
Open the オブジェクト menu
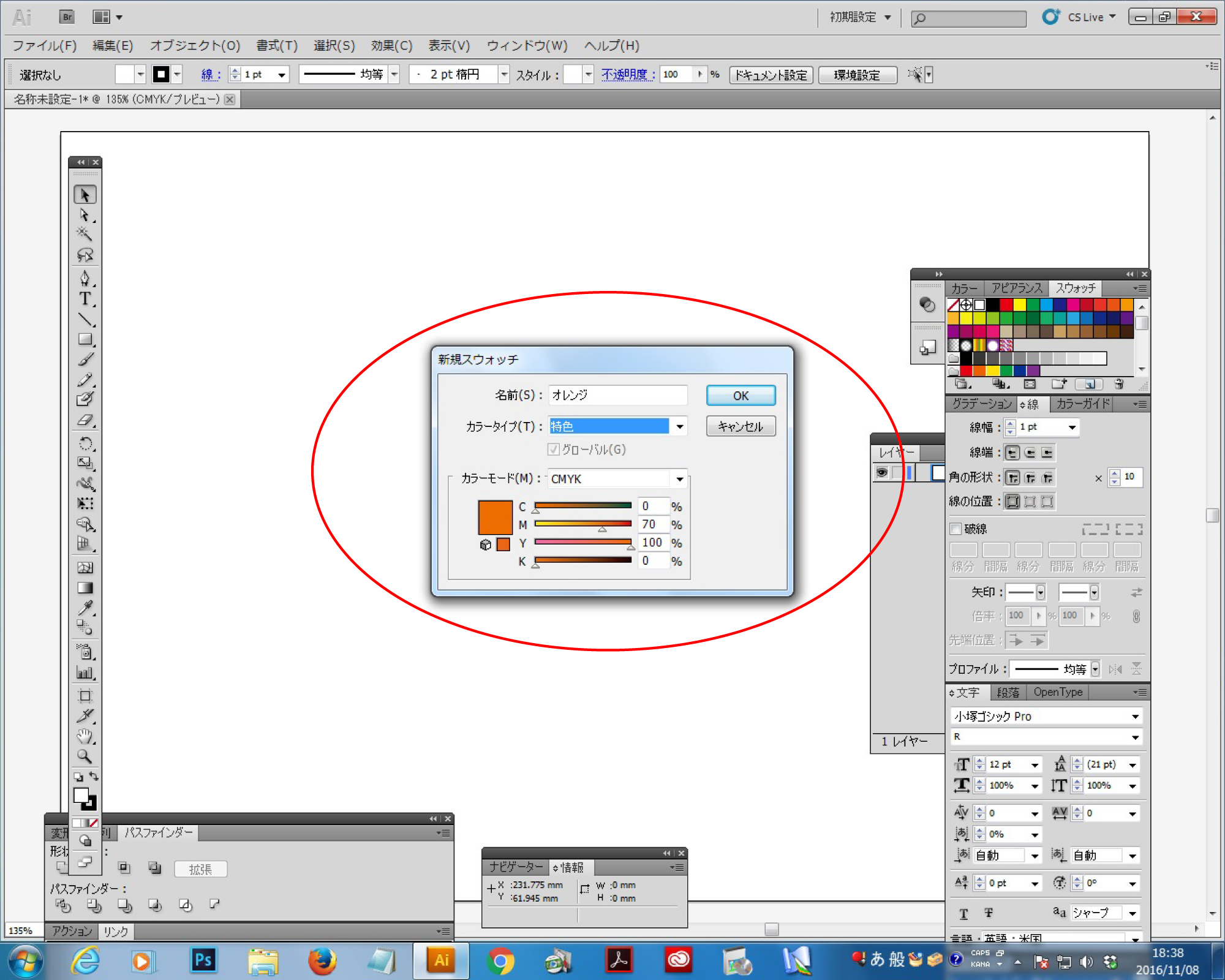pyautogui.click(x=195, y=45)
